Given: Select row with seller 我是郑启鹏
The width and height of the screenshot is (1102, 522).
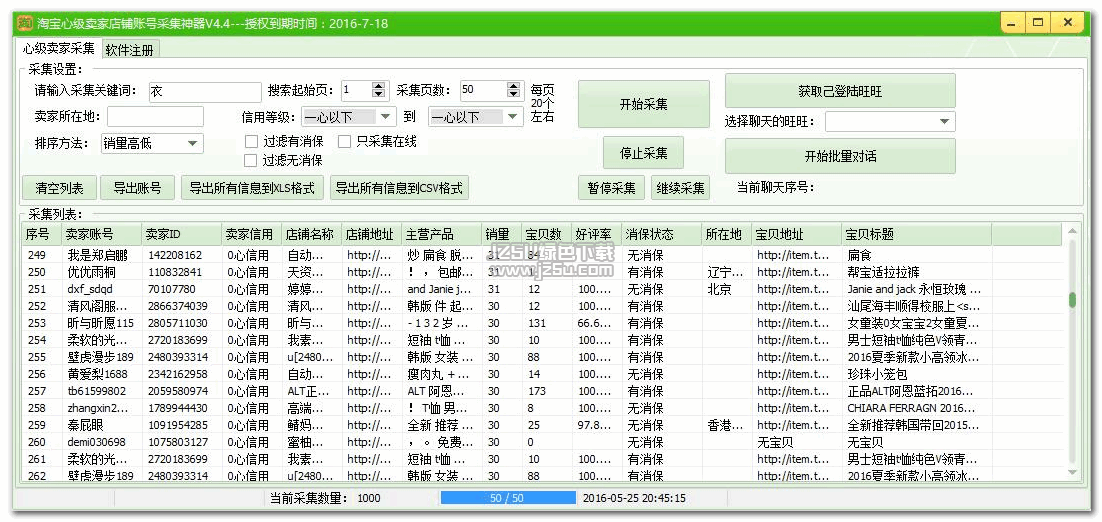Looking at the screenshot, I should pyautogui.click(x=543, y=255).
